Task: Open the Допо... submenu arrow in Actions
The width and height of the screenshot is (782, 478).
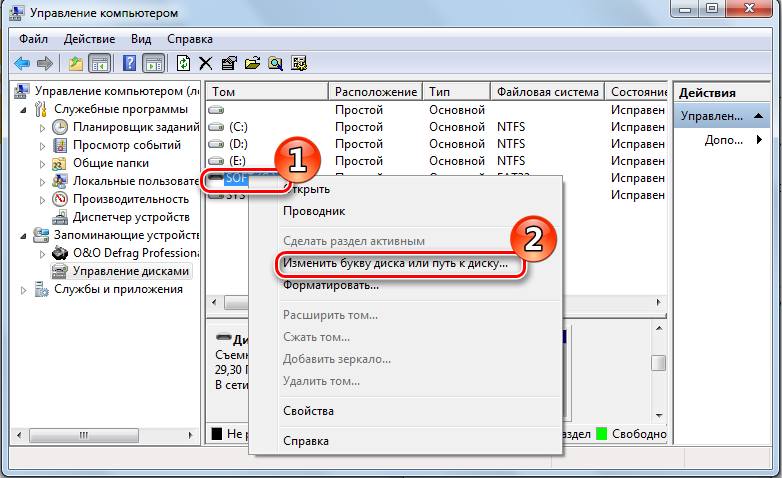Action: click(x=759, y=140)
